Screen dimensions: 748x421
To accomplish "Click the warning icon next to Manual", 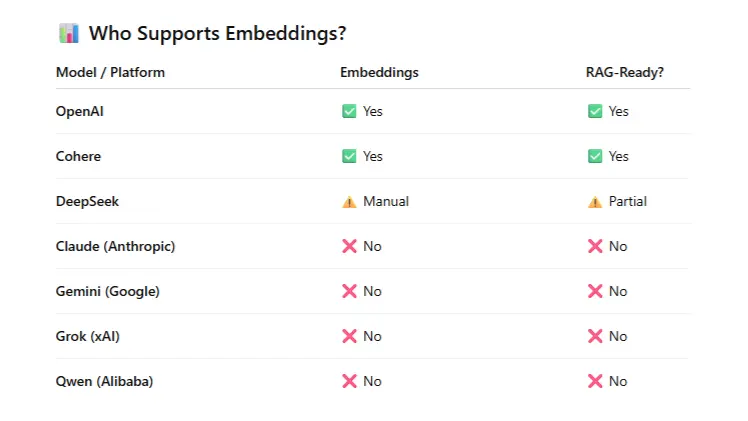I will 349,201.
